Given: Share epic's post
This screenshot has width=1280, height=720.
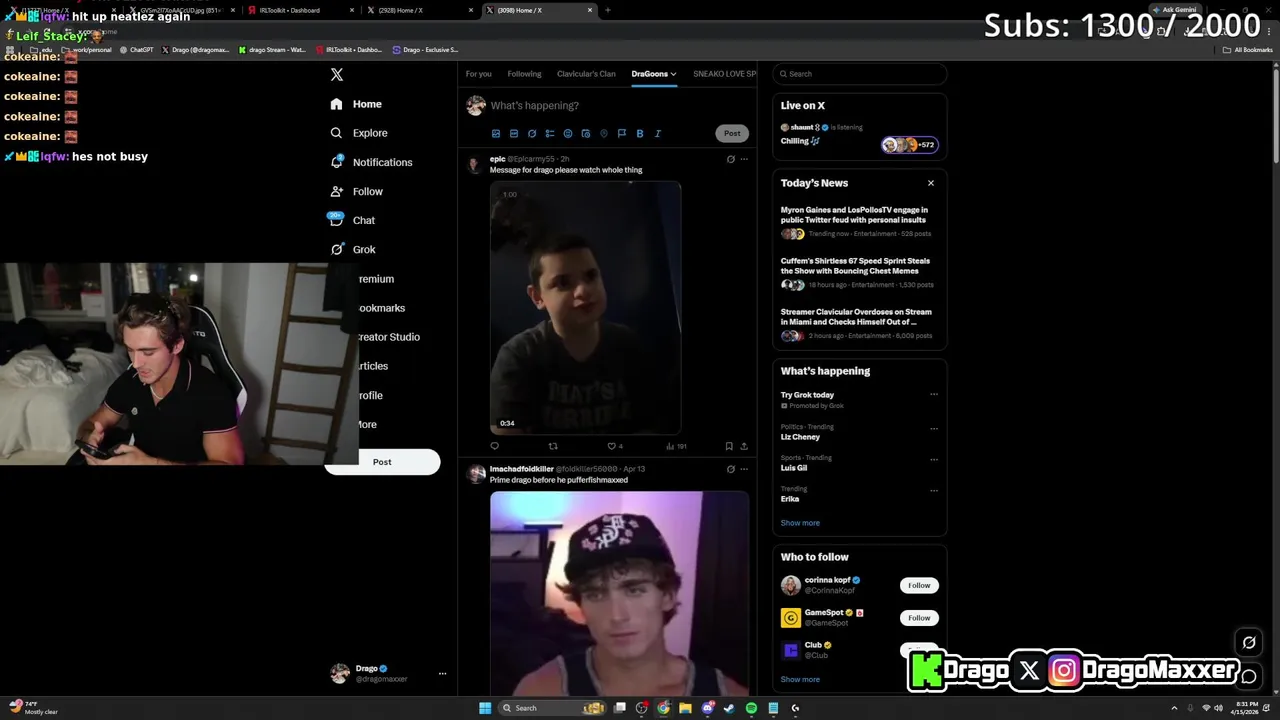Looking at the screenshot, I should [x=744, y=446].
